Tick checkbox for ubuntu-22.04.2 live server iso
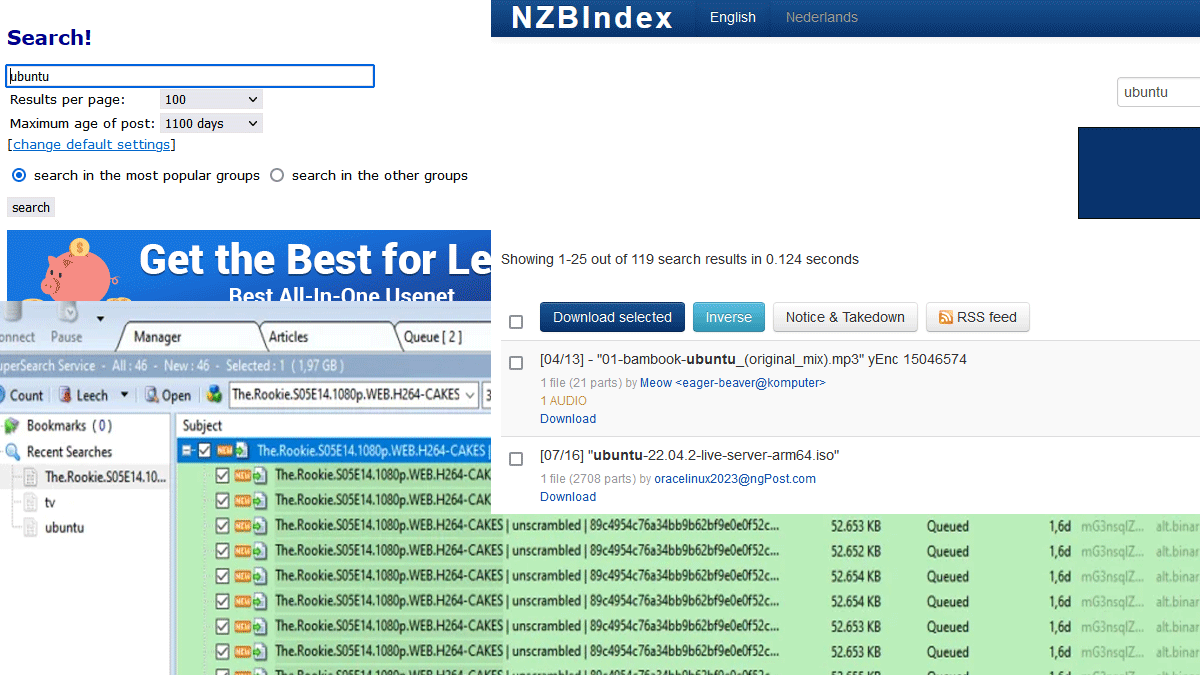Screen dimensions: 1200x675 point(516,459)
